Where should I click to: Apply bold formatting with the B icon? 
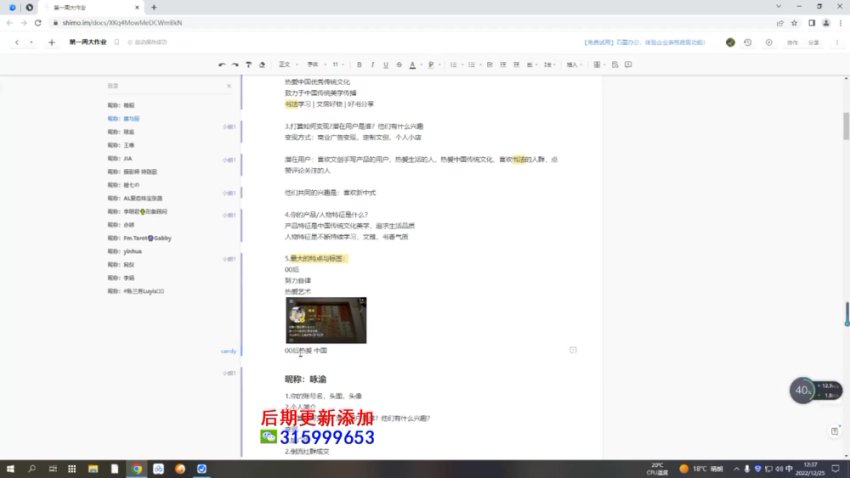click(359, 64)
